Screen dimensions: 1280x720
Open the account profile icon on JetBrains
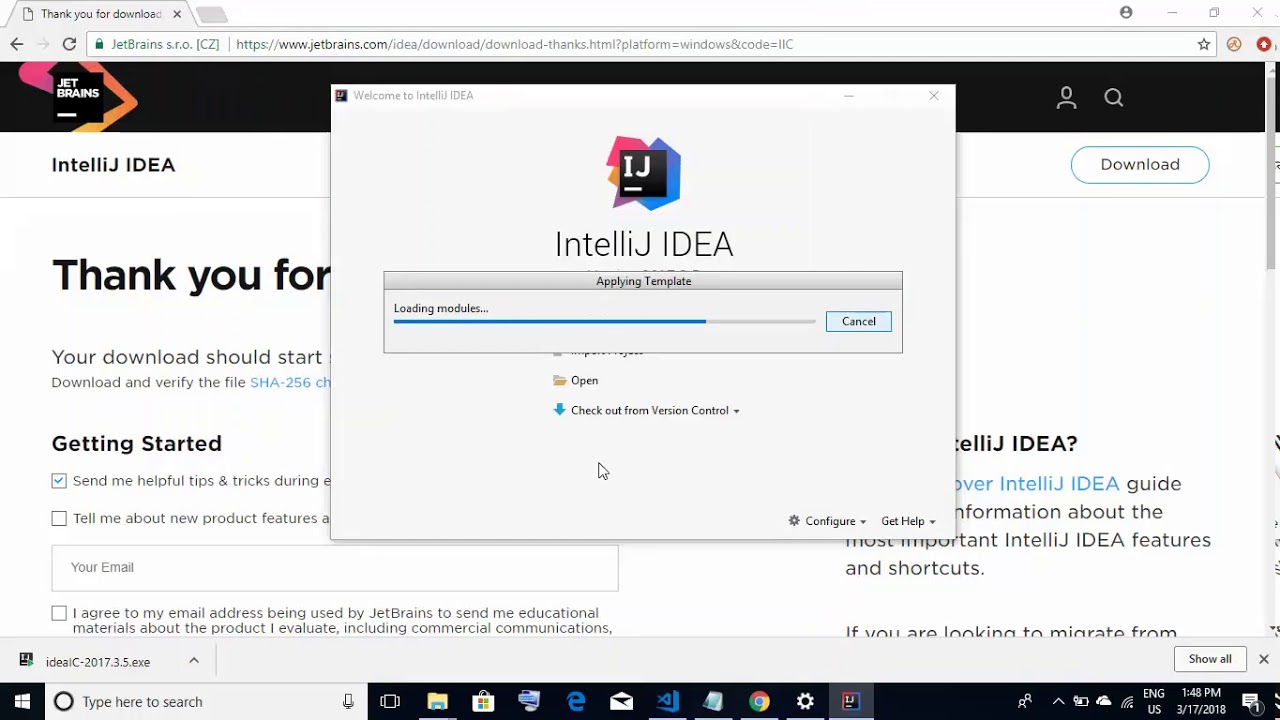click(1066, 97)
